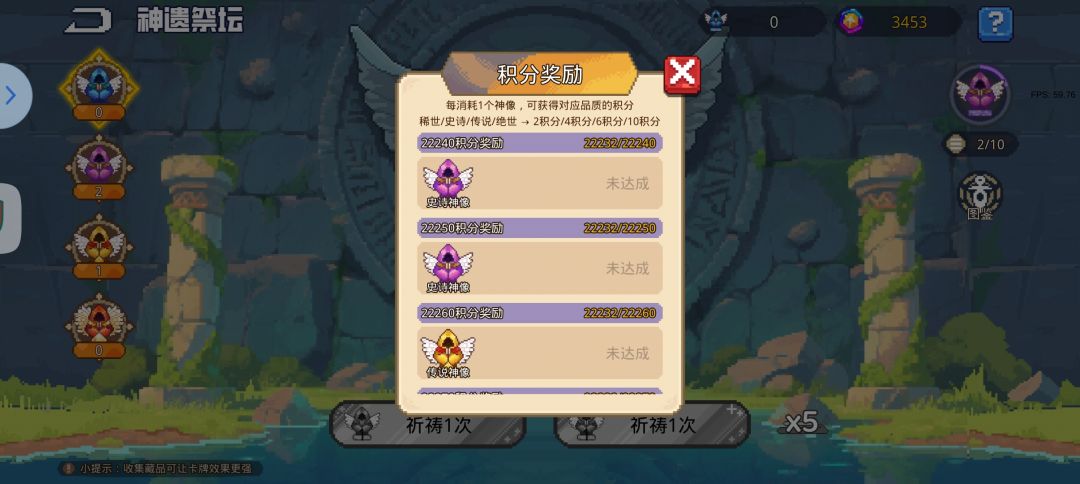Tap the back arrow next to 神遗祭坛
The height and width of the screenshot is (484, 1080).
(88, 21)
